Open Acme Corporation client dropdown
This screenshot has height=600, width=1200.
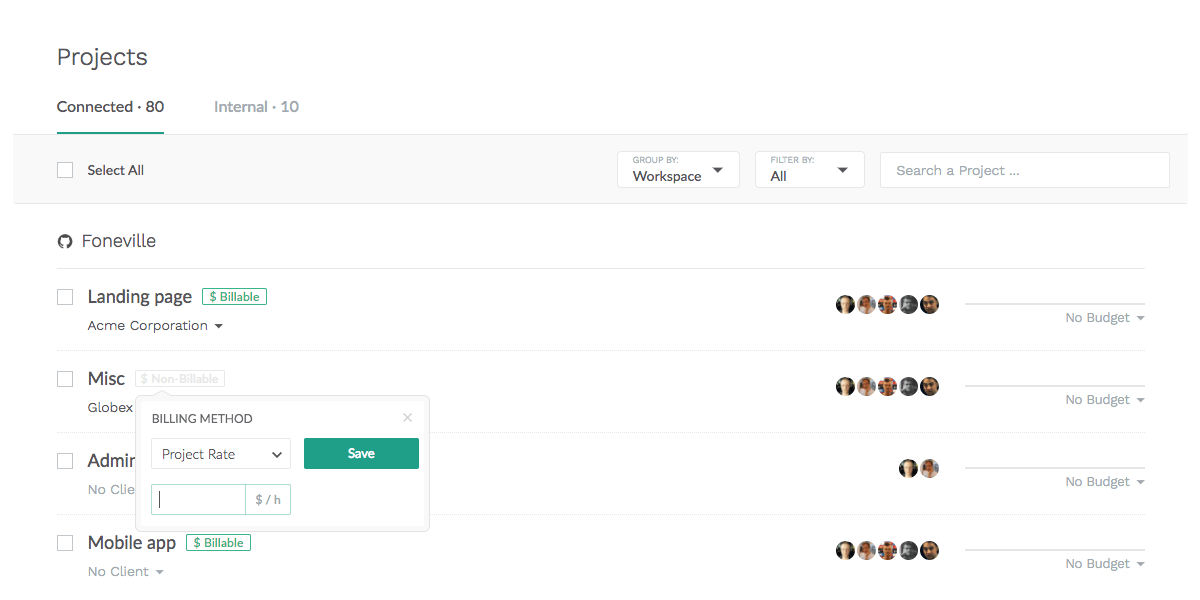[155, 326]
